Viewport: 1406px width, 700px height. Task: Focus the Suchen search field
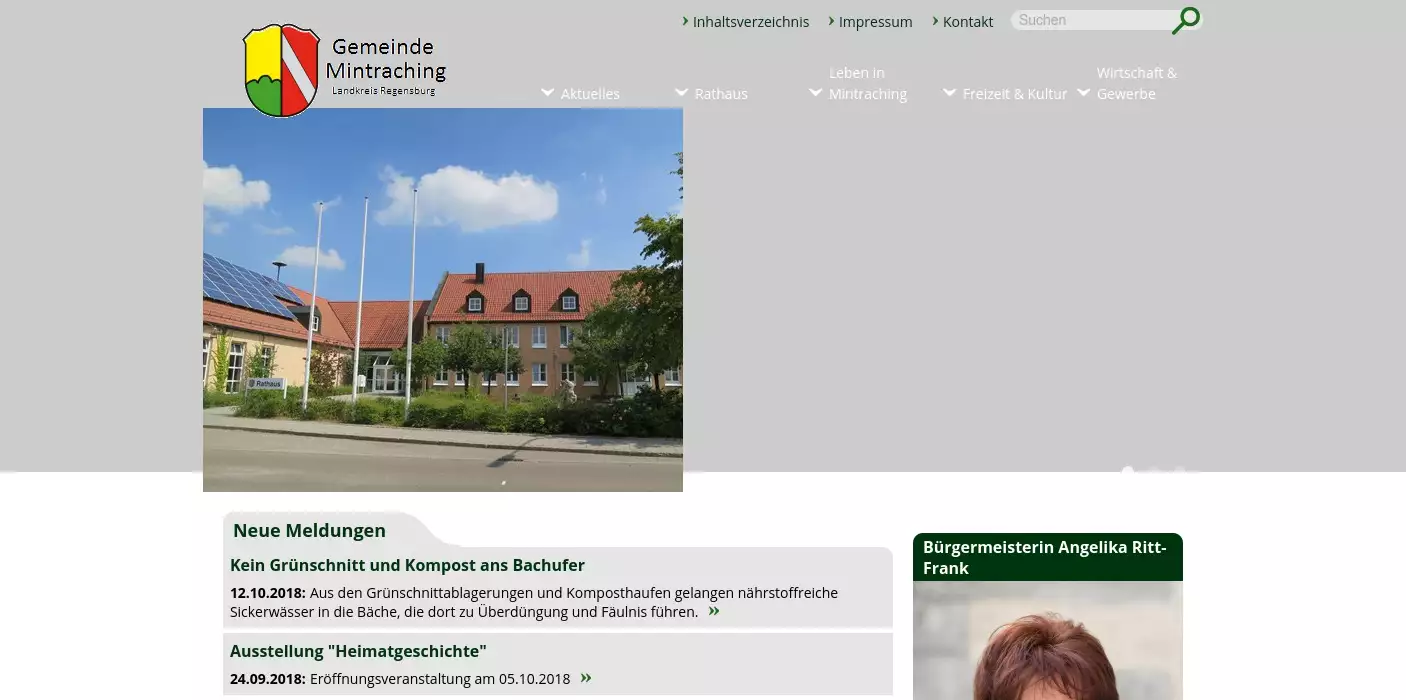click(x=1090, y=20)
